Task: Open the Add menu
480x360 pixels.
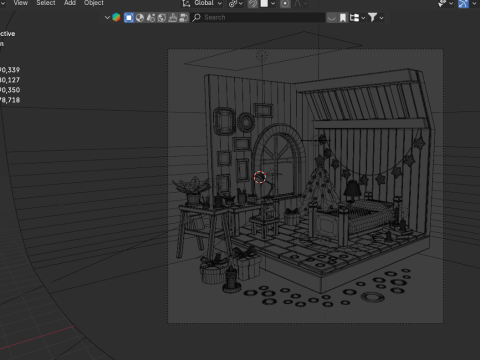Action: [x=70, y=3]
